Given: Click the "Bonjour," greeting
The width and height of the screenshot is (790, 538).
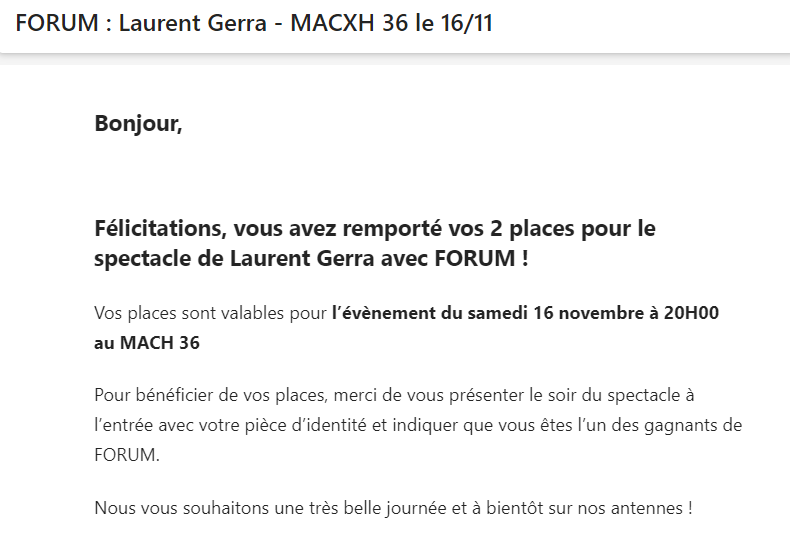Looking at the screenshot, I should coord(138,124).
